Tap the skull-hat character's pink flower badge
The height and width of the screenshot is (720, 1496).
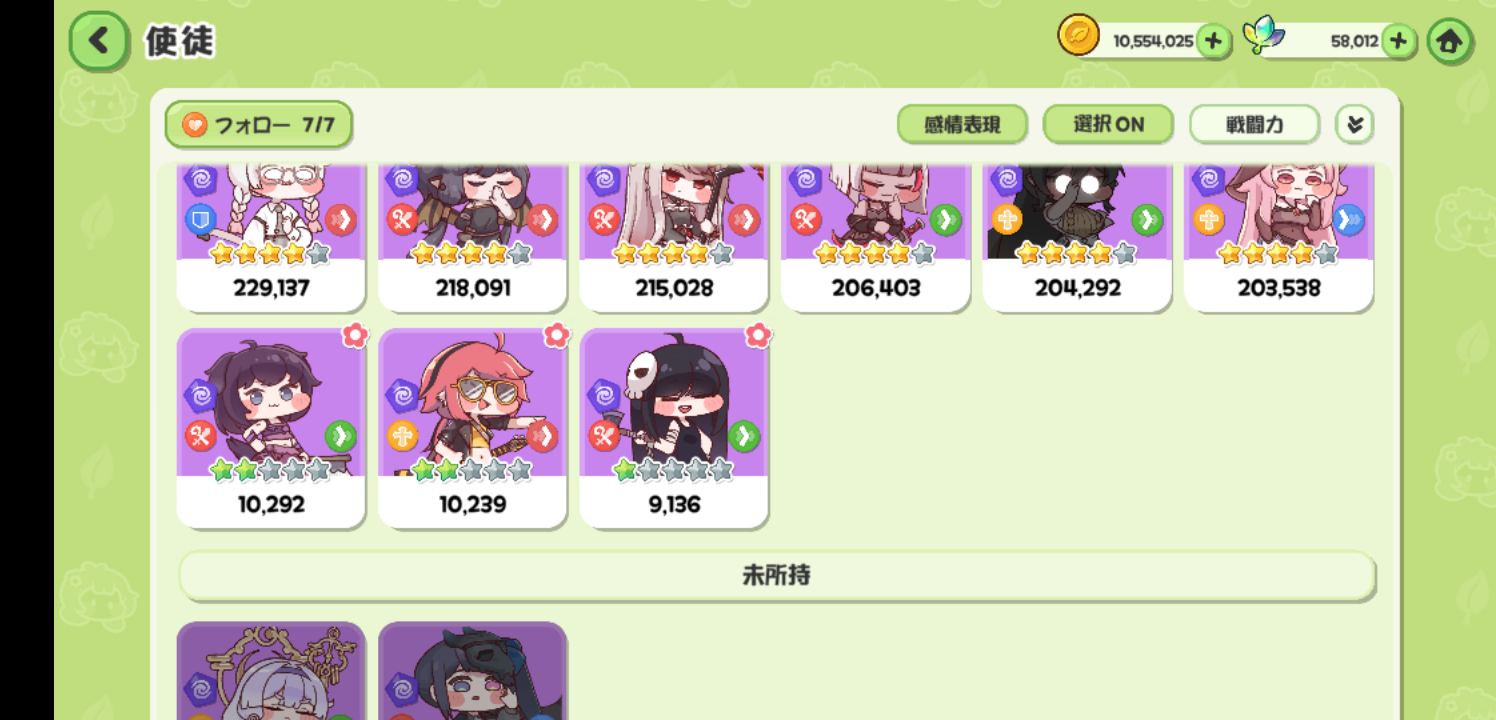(758, 335)
